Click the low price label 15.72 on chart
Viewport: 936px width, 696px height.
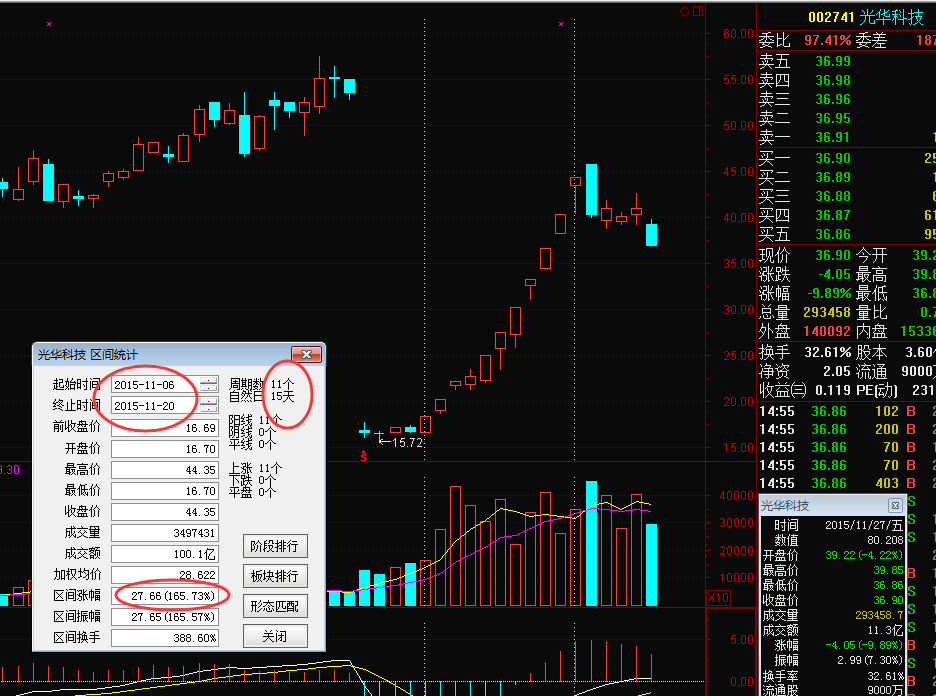point(407,442)
